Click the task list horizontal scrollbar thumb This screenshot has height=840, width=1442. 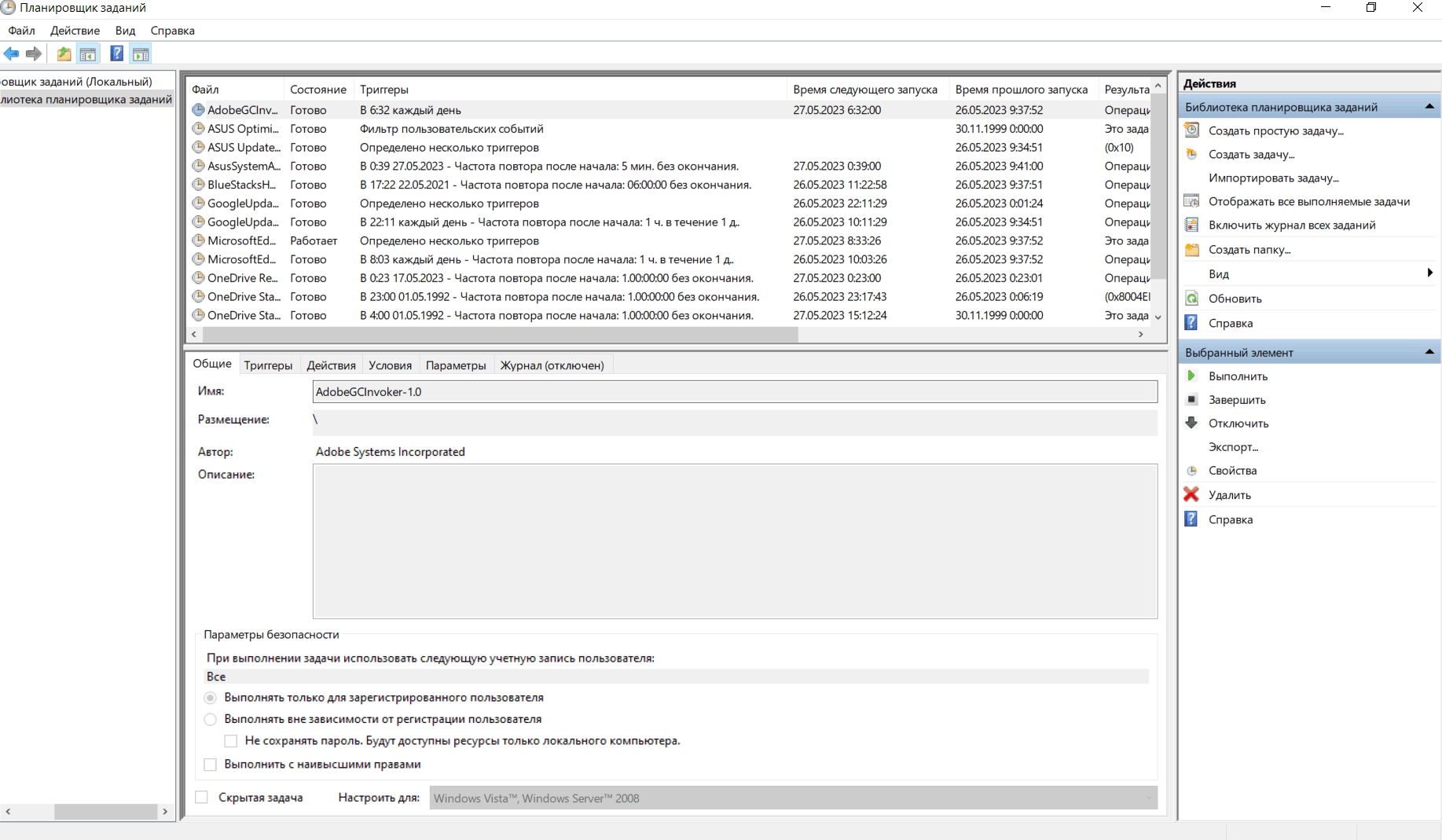500,334
